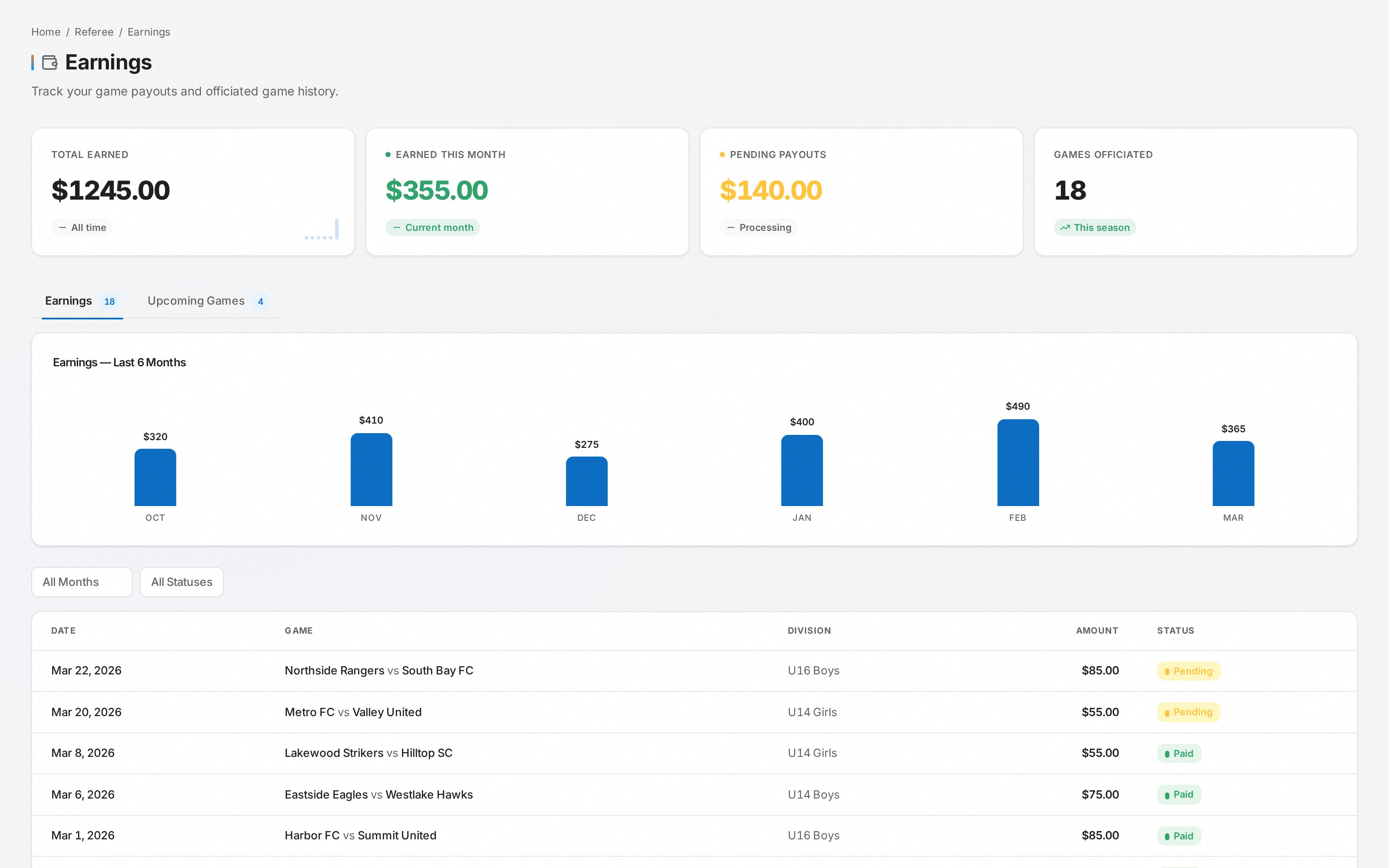1389x868 pixels.
Task: Click the 18 count badge on Earnings tab
Action: click(110, 302)
